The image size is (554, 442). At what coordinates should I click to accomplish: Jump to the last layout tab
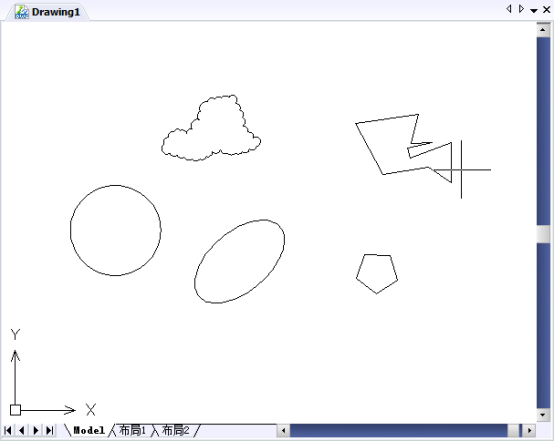click(50, 430)
